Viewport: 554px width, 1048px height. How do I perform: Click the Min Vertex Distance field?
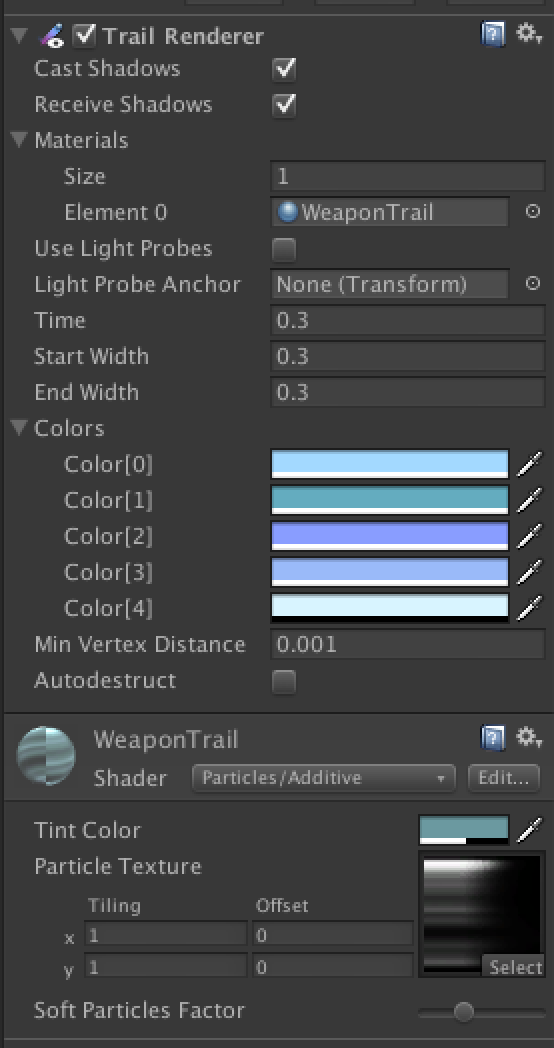tap(408, 644)
